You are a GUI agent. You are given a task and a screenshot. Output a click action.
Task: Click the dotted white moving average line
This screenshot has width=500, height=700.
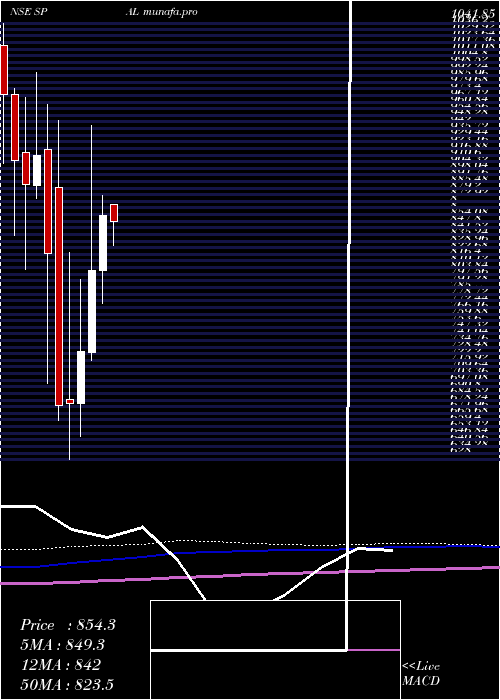(250, 544)
